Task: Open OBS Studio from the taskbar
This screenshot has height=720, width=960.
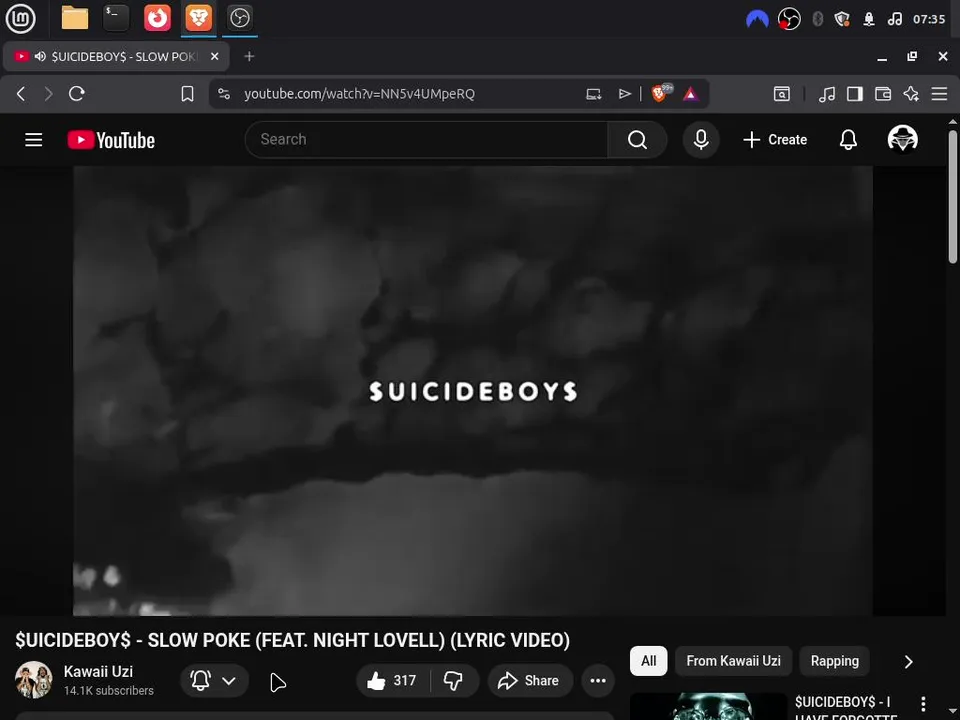Action: (239, 18)
